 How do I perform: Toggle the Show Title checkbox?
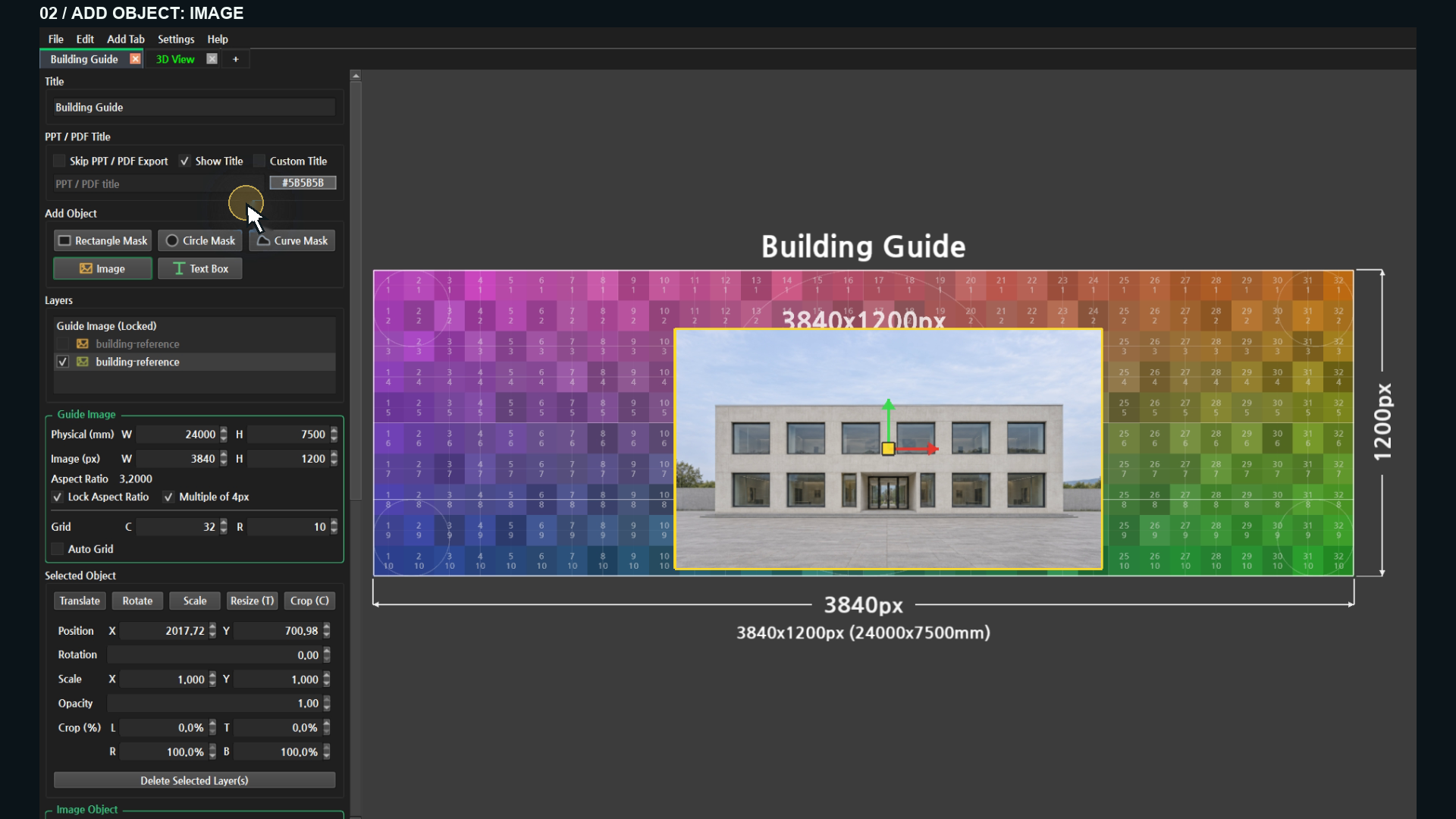(184, 161)
